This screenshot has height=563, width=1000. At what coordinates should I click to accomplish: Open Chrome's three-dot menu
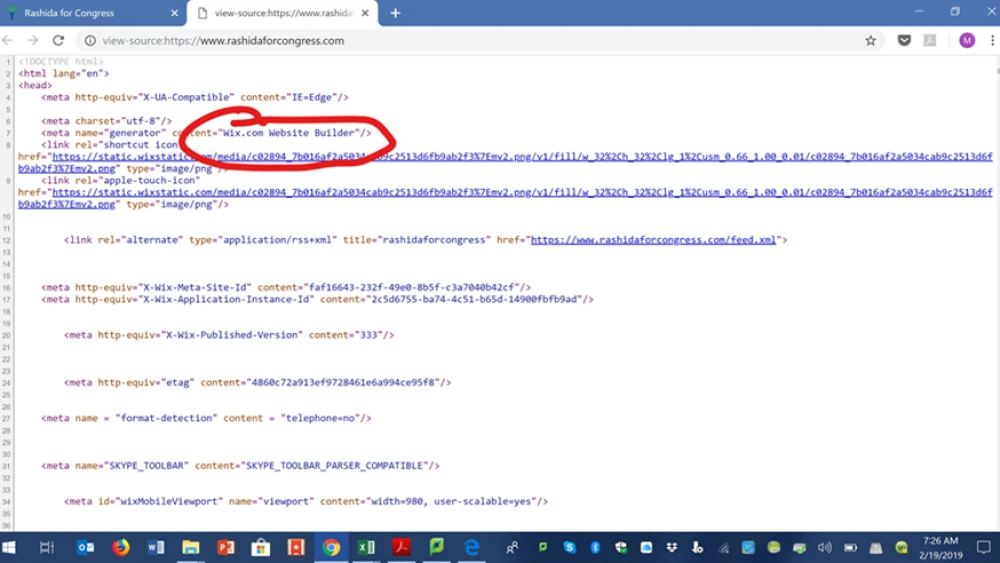[x=992, y=40]
